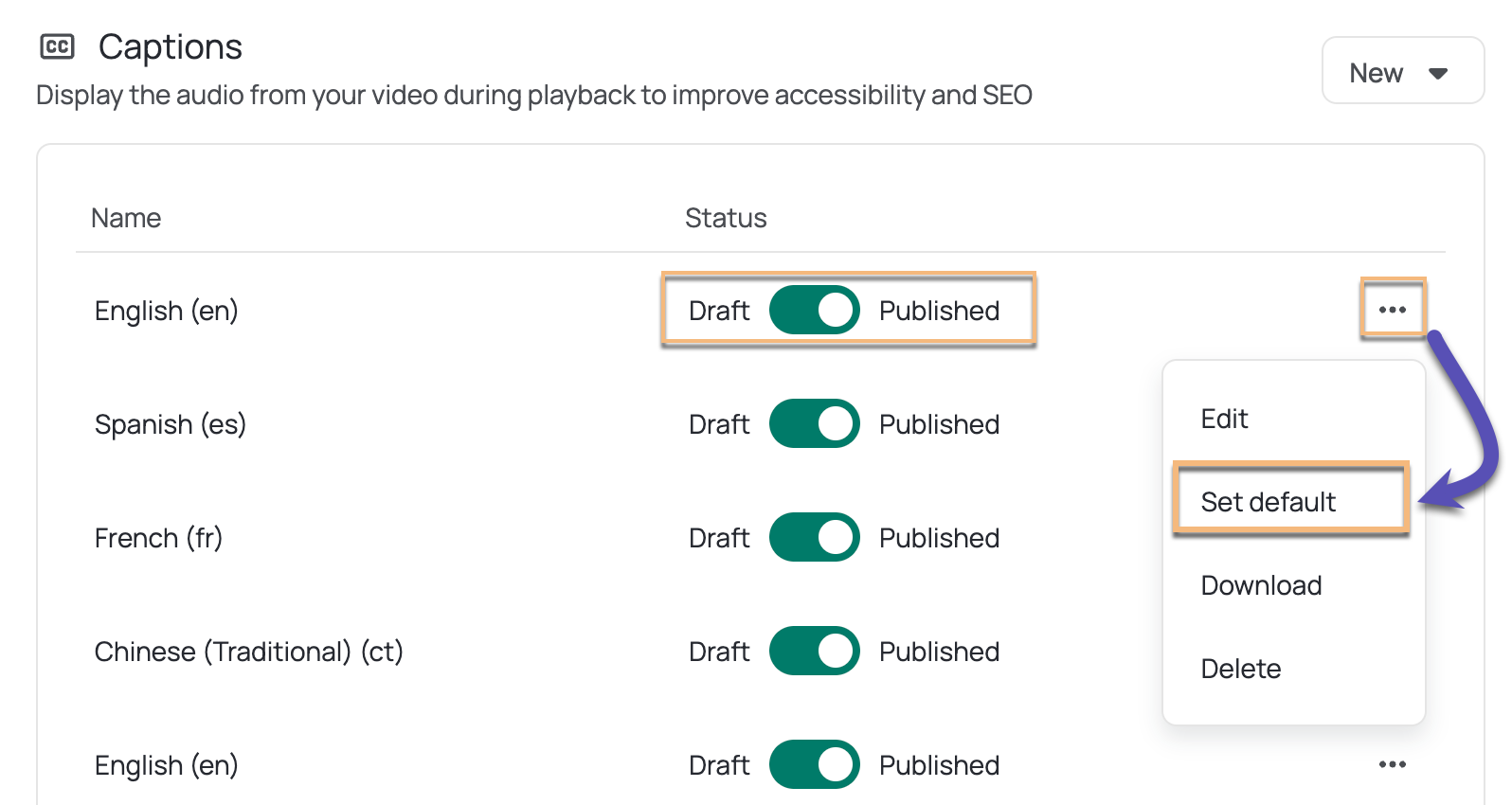
Task: Toggle publish status for Chinese (Traditional) (ct)
Action: (x=814, y=651)
